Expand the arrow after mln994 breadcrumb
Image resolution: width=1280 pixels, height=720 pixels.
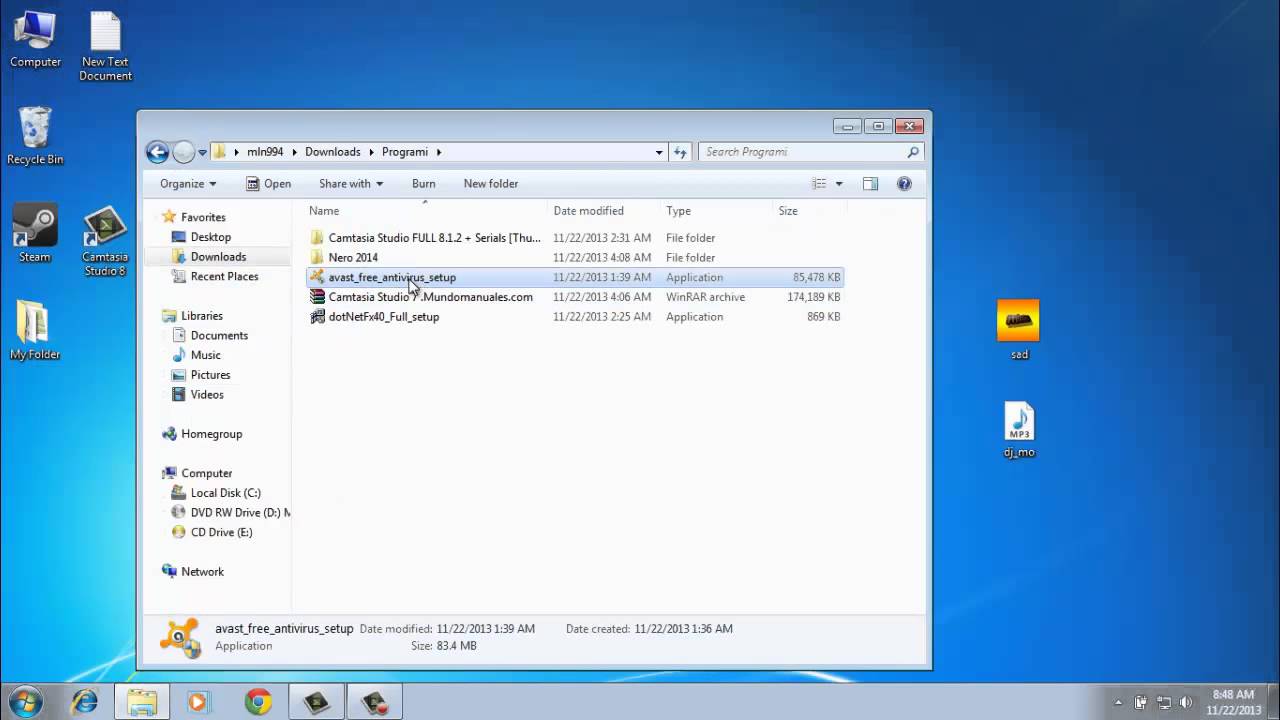(x=294, y=152)
